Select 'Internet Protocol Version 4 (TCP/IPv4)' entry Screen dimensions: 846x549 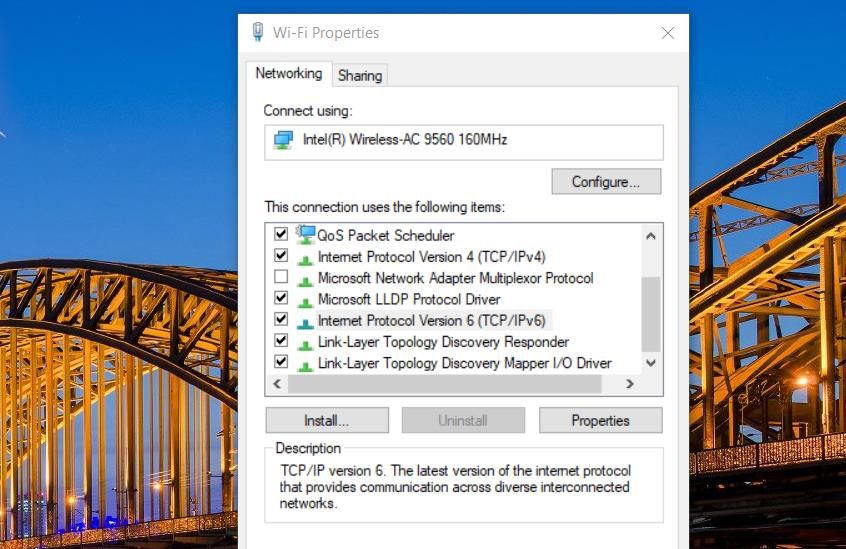[x=432, y=257]
